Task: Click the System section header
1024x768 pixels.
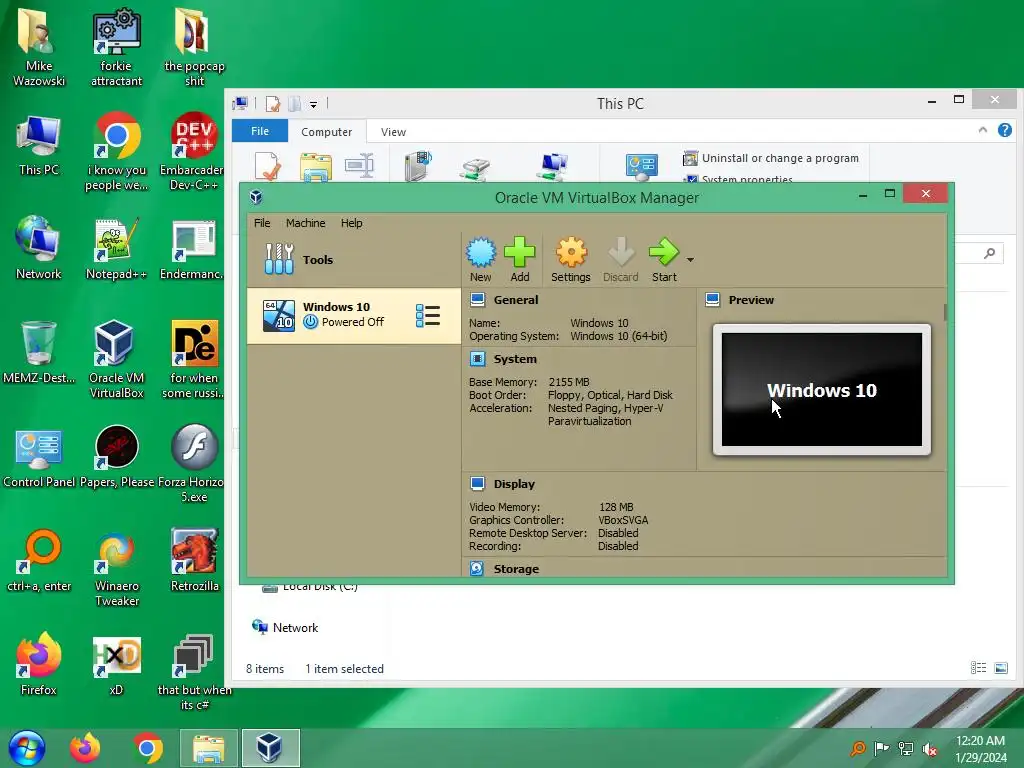Action: coord(515,359)
